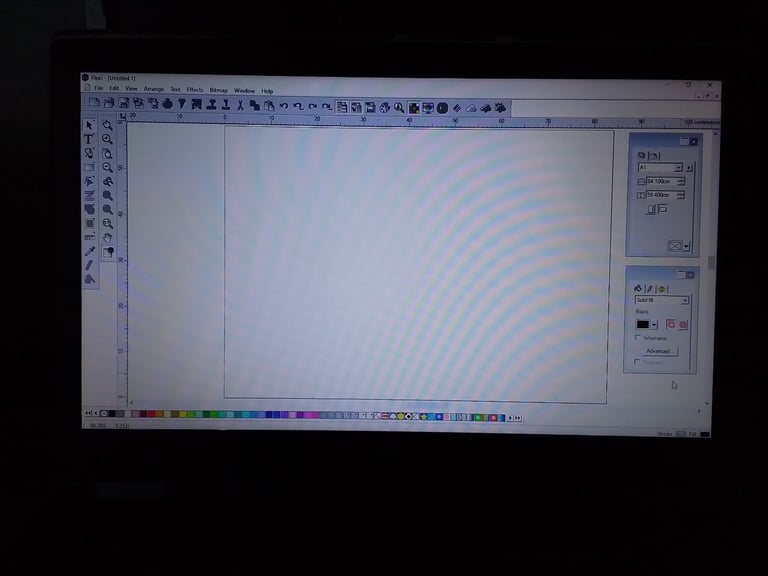Screen dimensions: 768x576
Task: Choose the Rectangle shape tool
Action: 89,168
